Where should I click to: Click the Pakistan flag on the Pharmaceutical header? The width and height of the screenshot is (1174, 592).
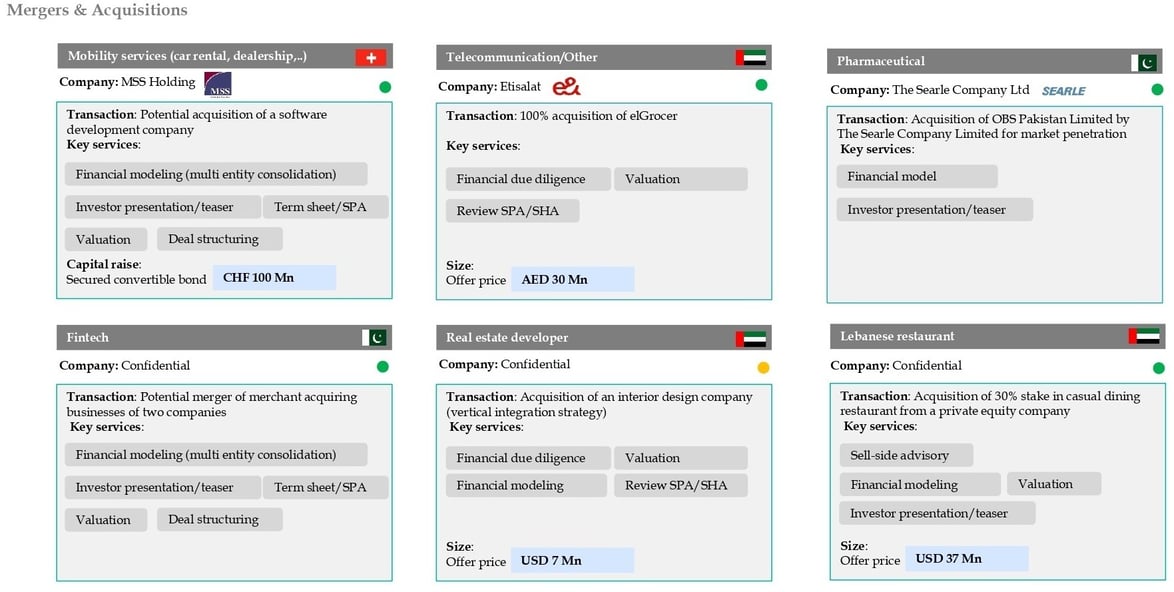pos(1144,63)
